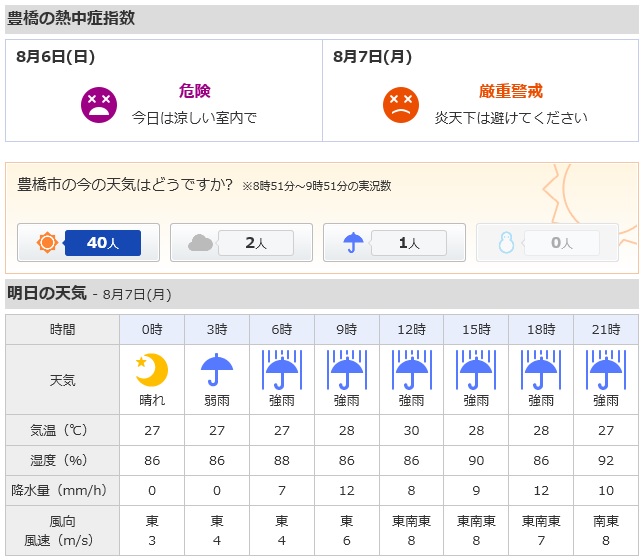Click the sun icon in the weather poll
This screenshot has height=560, width=644.
click(47, 242)
